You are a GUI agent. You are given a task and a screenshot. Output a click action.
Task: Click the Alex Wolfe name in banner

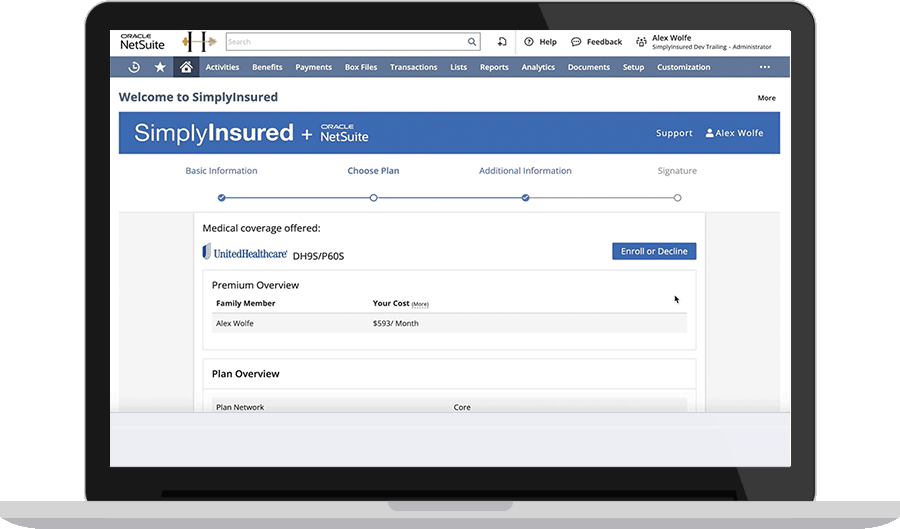739,133
